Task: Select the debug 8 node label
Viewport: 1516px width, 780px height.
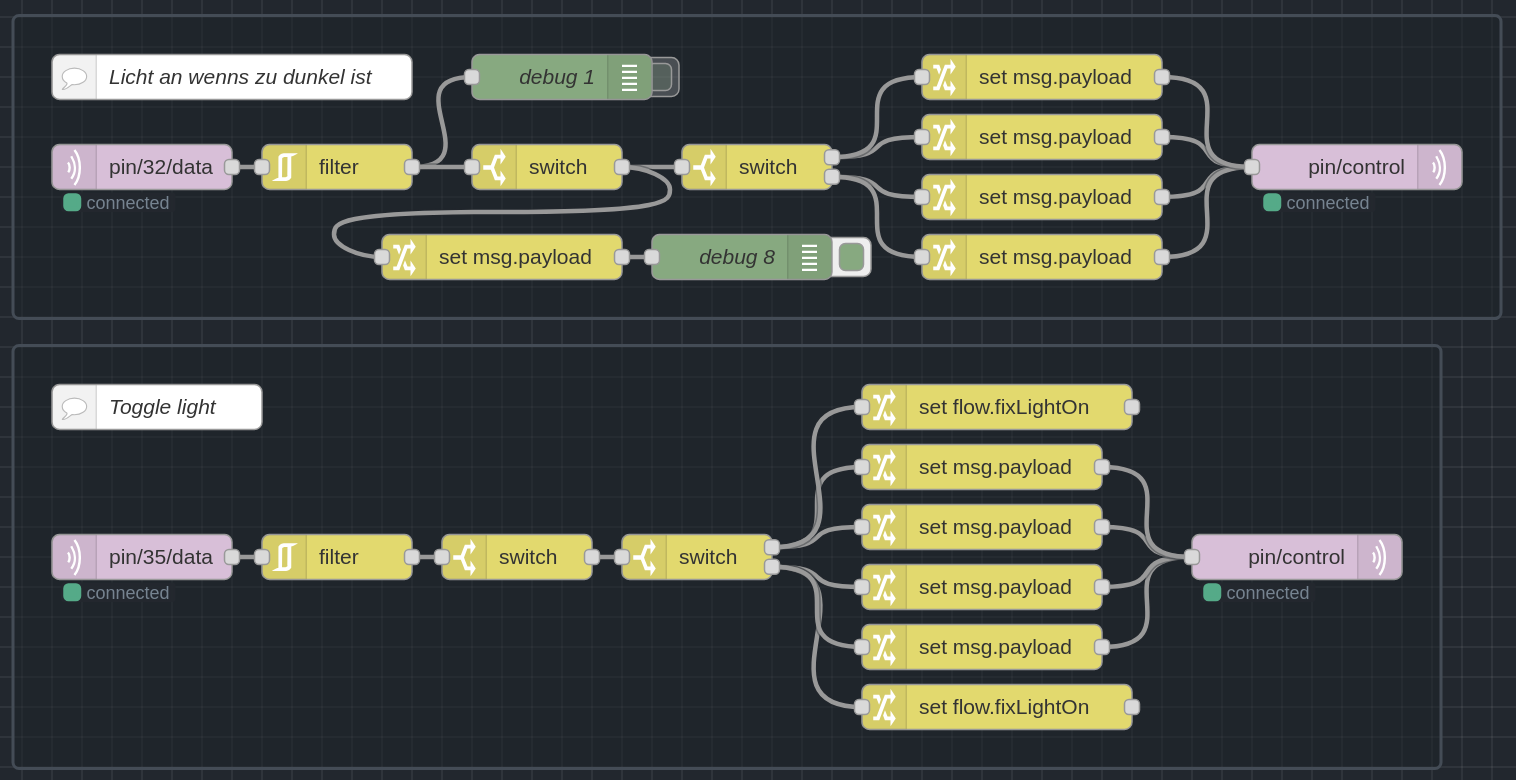Action: (x=737, y=257)
